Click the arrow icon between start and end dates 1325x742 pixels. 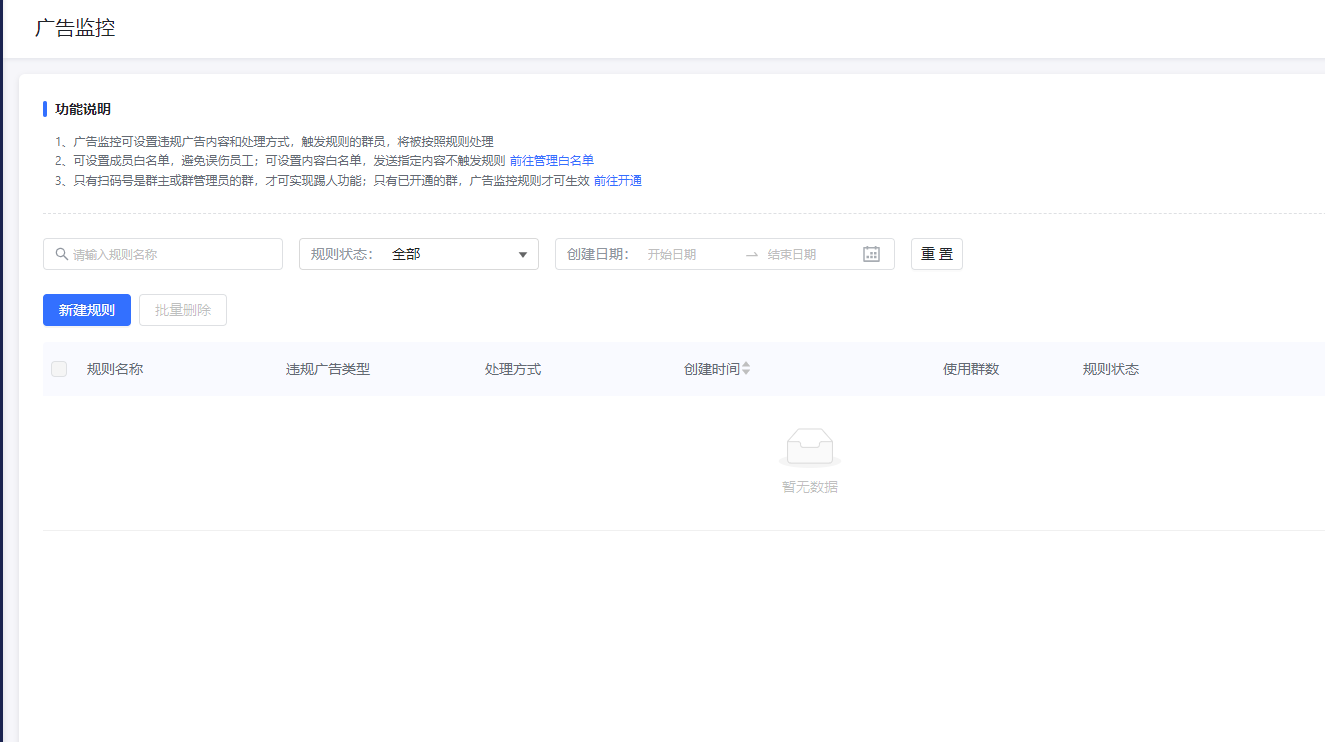tap(752, 255)
